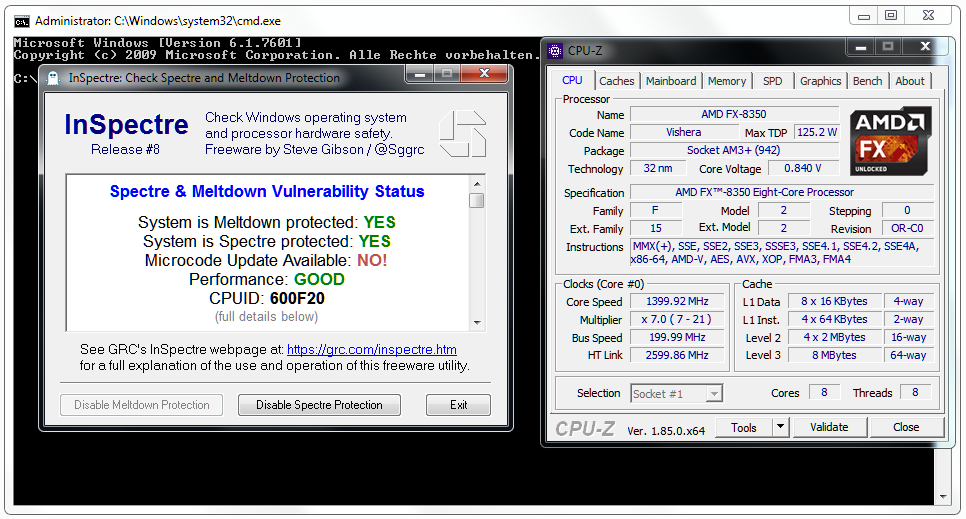Viewport: 966px width, 519px height.
Task: Click the InSpectre vertical scrollbar thumb
Action: point(476,201)
